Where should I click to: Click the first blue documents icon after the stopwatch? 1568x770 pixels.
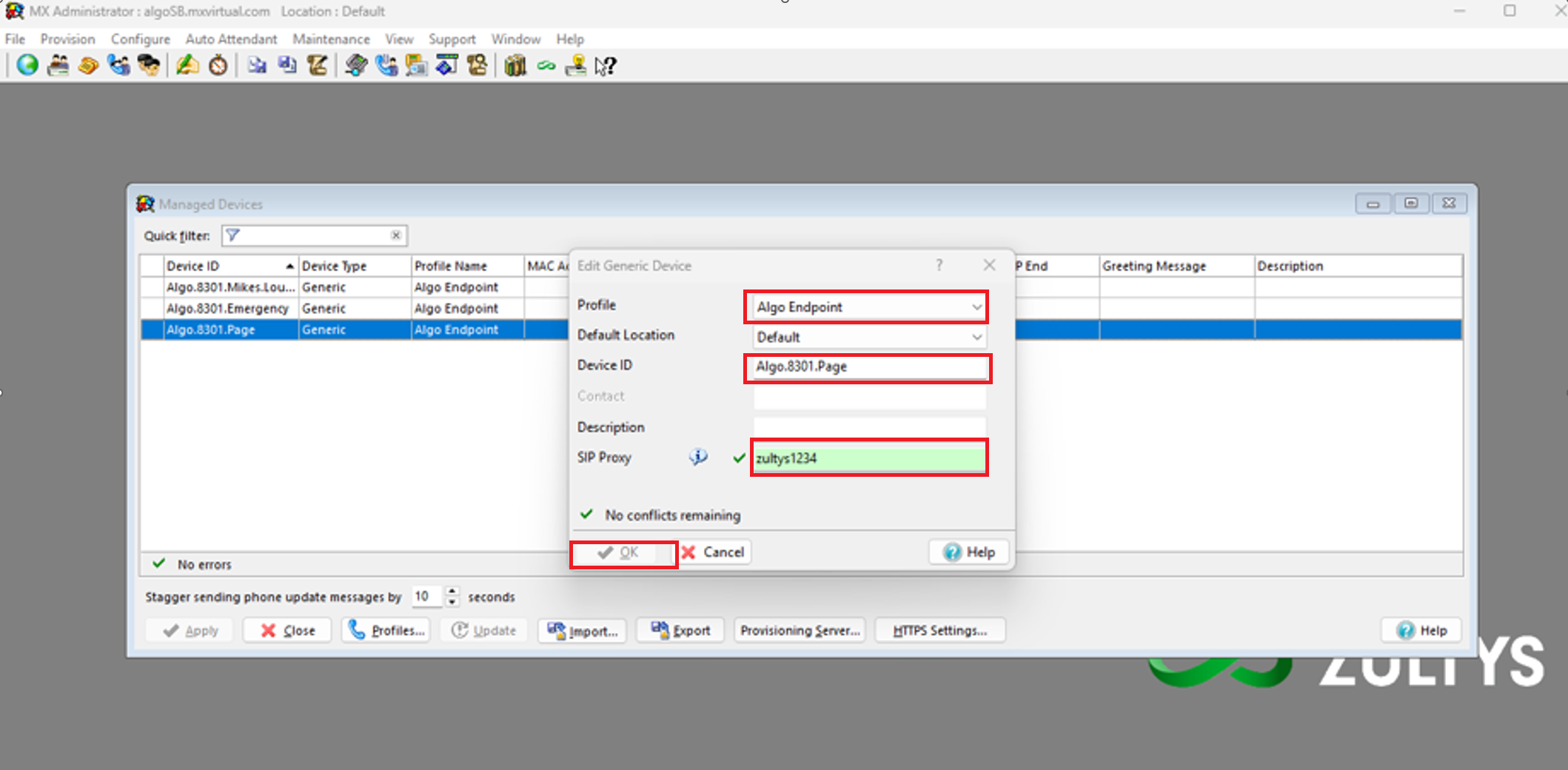tap(257, 65)
